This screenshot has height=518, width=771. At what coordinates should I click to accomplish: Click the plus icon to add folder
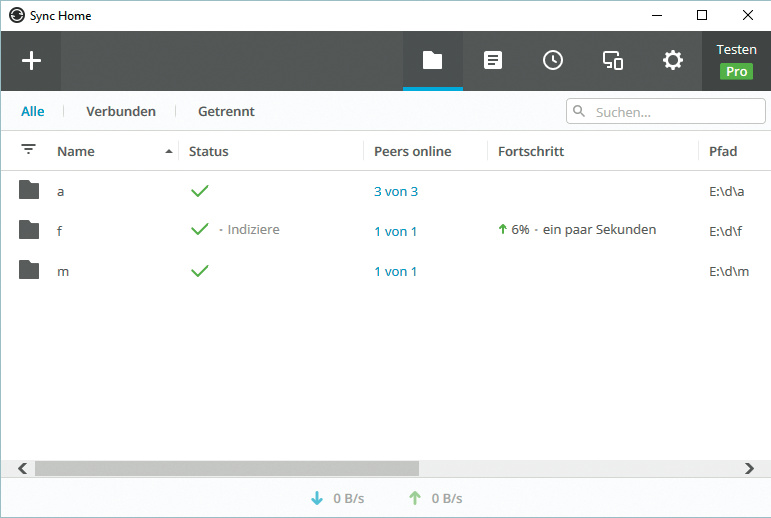coord(31,61)
